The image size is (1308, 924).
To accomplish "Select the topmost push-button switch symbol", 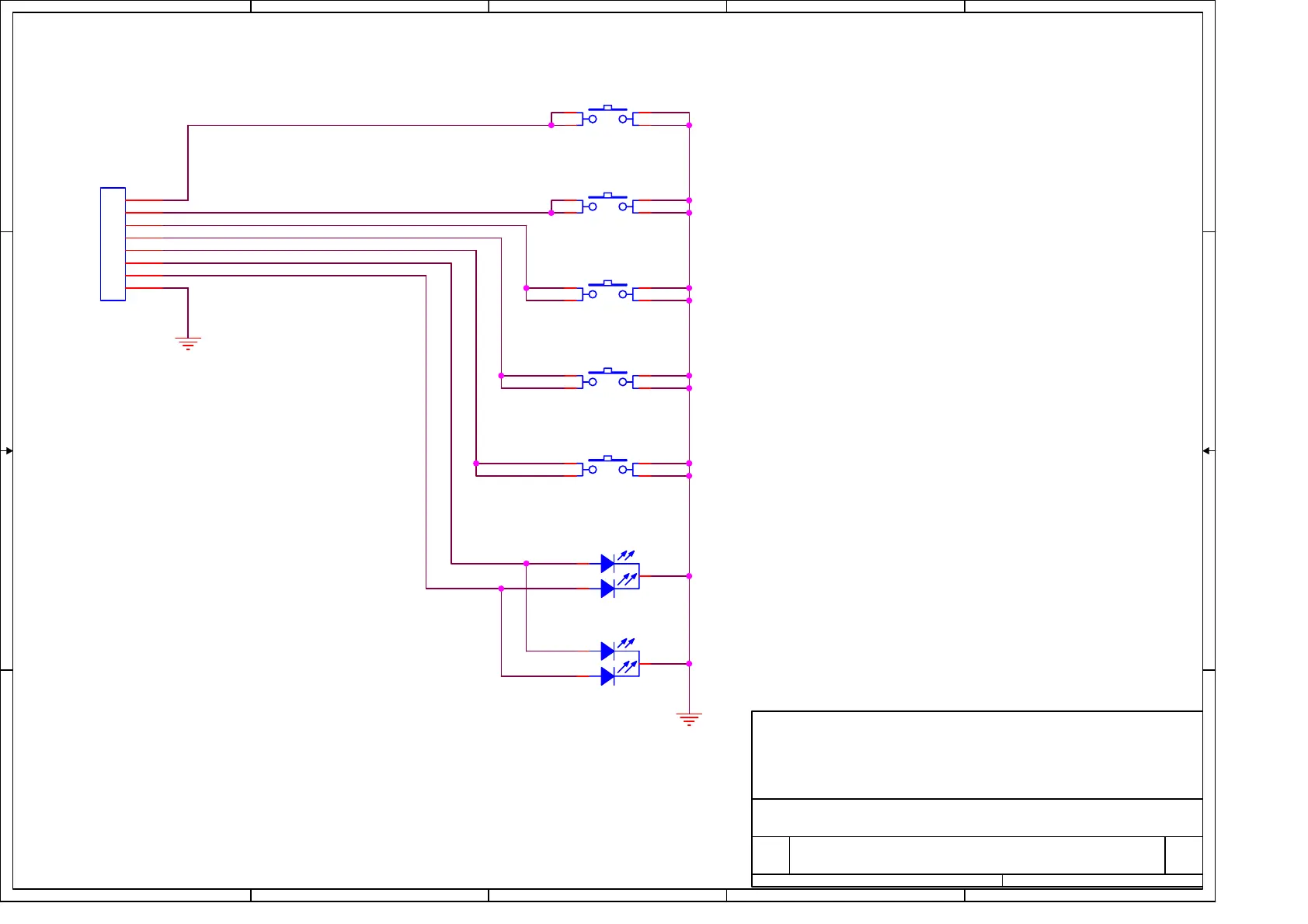I will pos(607,116).
